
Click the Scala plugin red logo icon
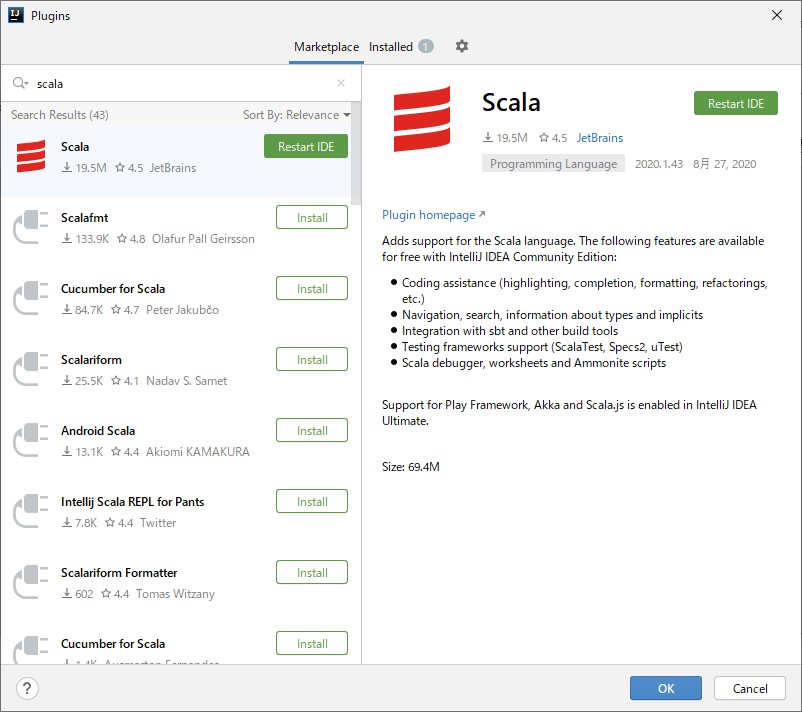[x=30, y=155]
